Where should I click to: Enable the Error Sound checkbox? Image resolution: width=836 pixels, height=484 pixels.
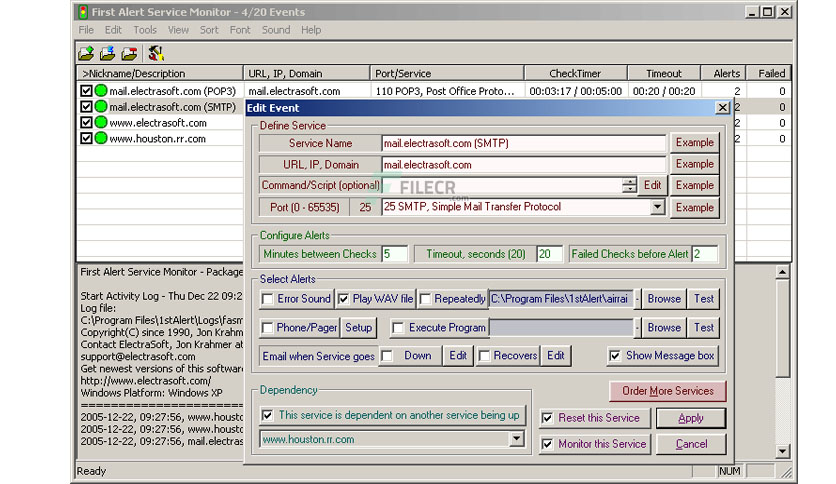(x=268, y=299)
